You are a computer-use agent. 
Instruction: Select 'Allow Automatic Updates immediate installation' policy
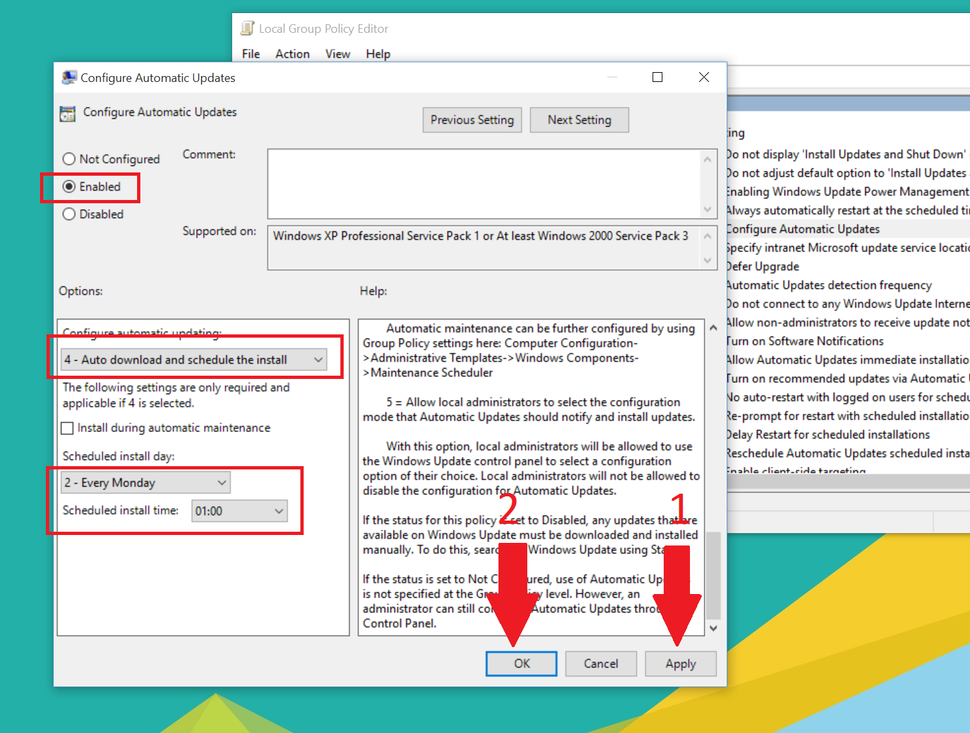click(848, 359)
